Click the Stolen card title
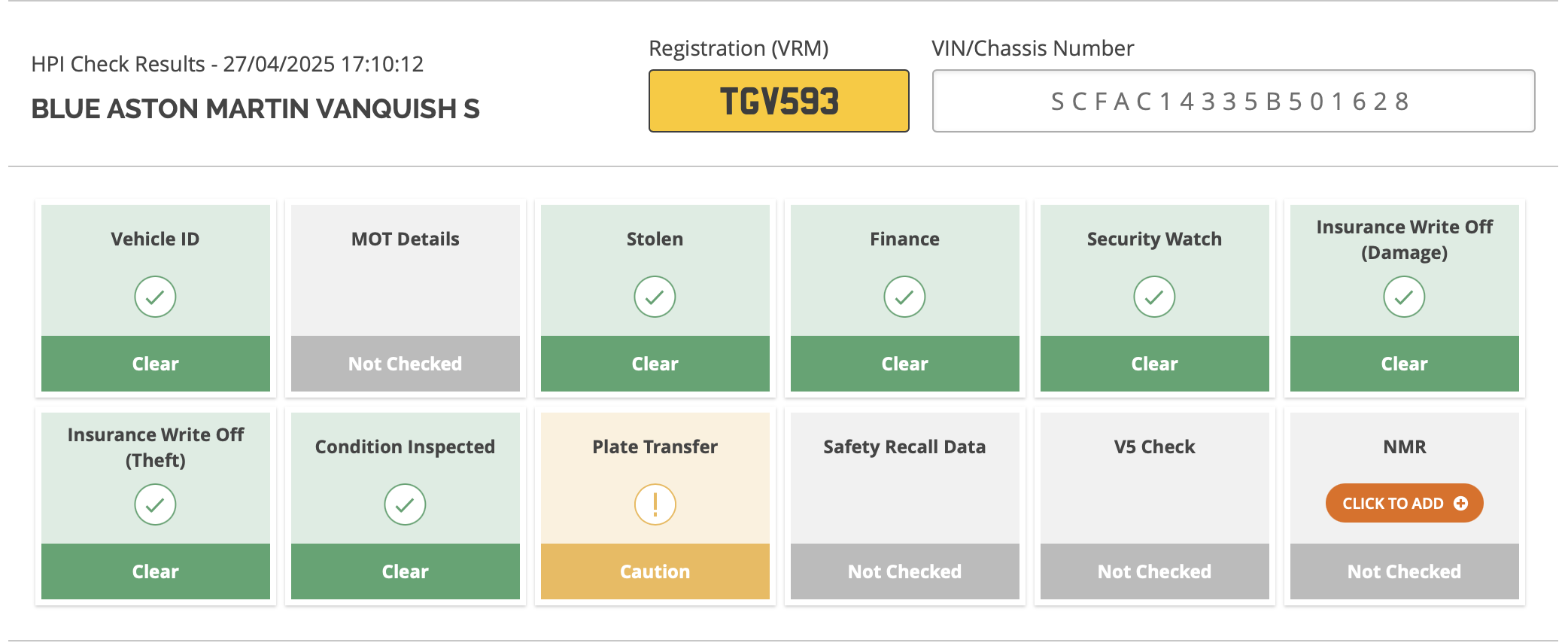Image resolution: width=1568 pixels, height=643 pixels. [655, 239]
